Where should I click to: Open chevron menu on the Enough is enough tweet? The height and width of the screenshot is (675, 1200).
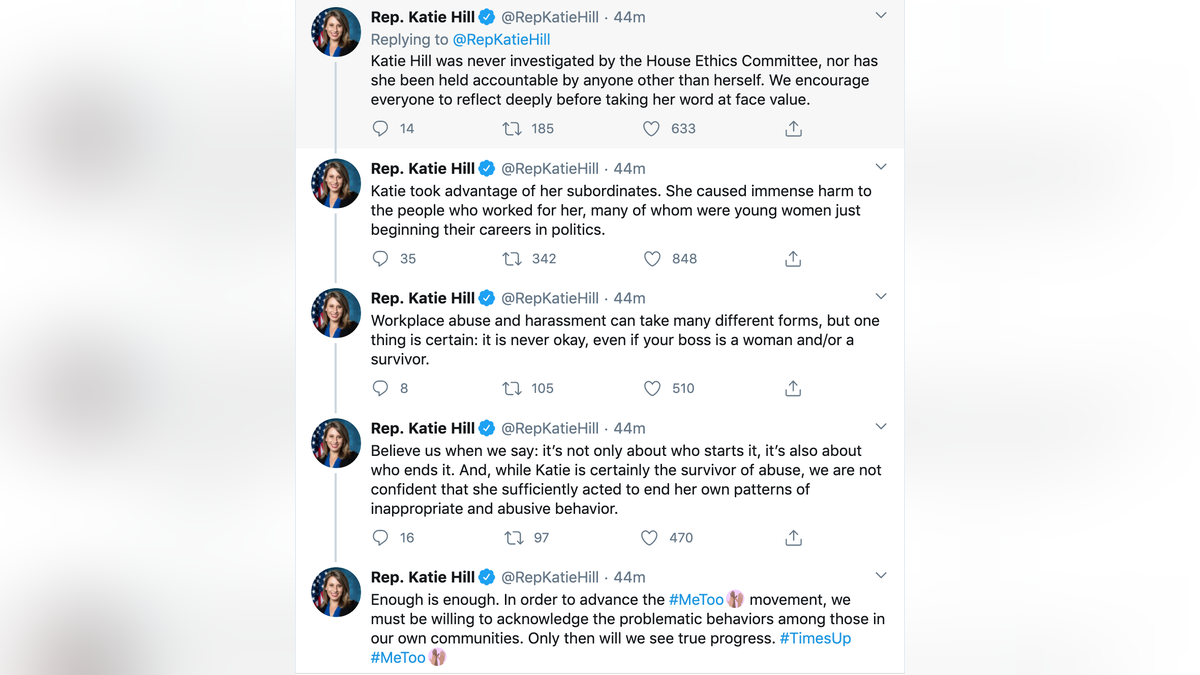(881, 576)
